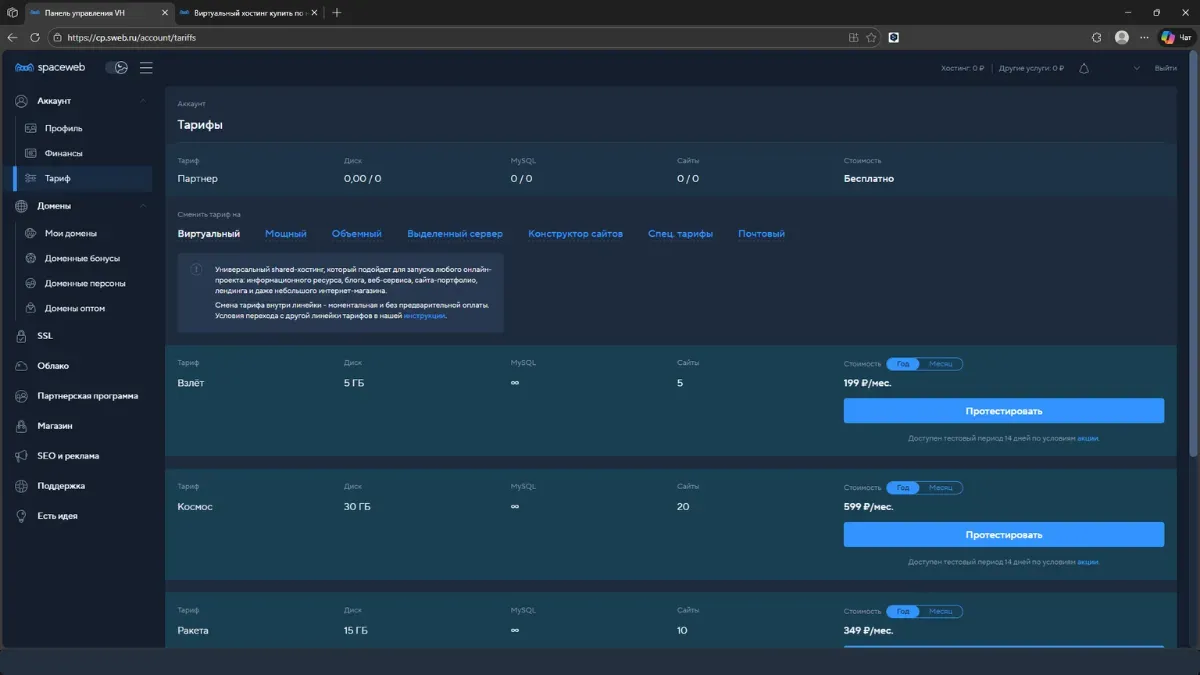Click the Партнерская программа sidebar icon
The height and width of the screenshot is (675, 1200).
(x=21, y=396)
